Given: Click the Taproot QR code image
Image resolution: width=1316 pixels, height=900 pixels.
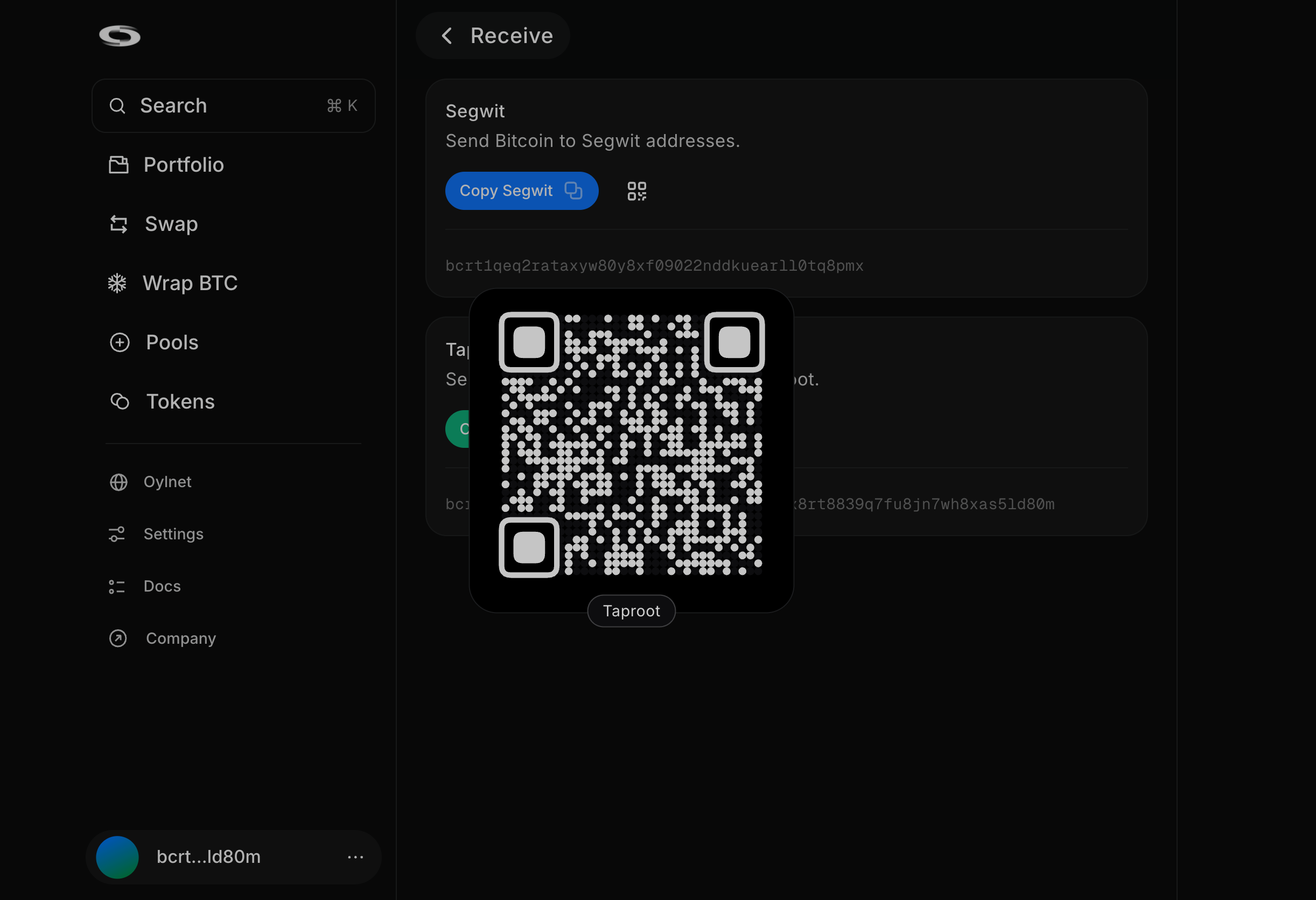Looking at the screenshot, I should pyautogui.click(x=632, y=444).
